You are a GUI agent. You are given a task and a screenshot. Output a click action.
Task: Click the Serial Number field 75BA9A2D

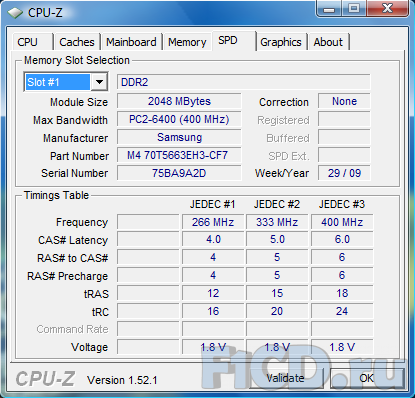[179, 173]
